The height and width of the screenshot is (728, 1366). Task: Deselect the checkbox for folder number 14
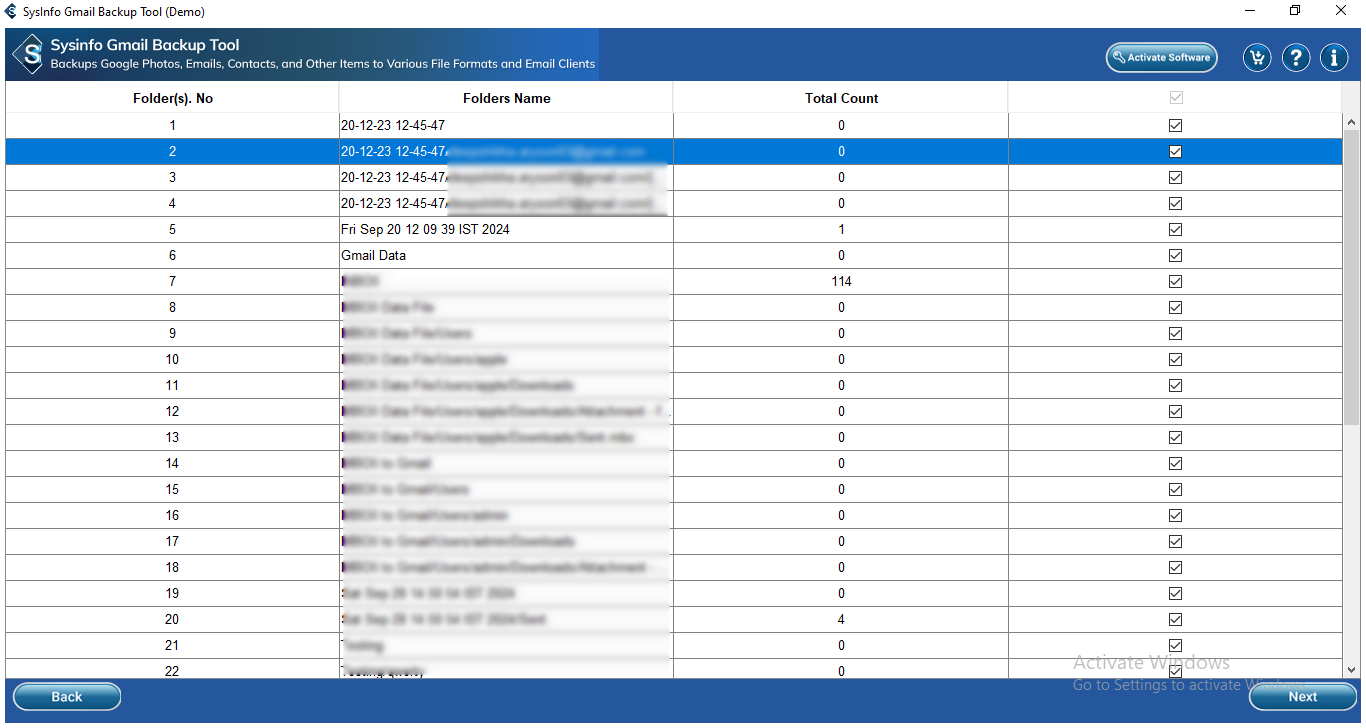point(1175,463)
